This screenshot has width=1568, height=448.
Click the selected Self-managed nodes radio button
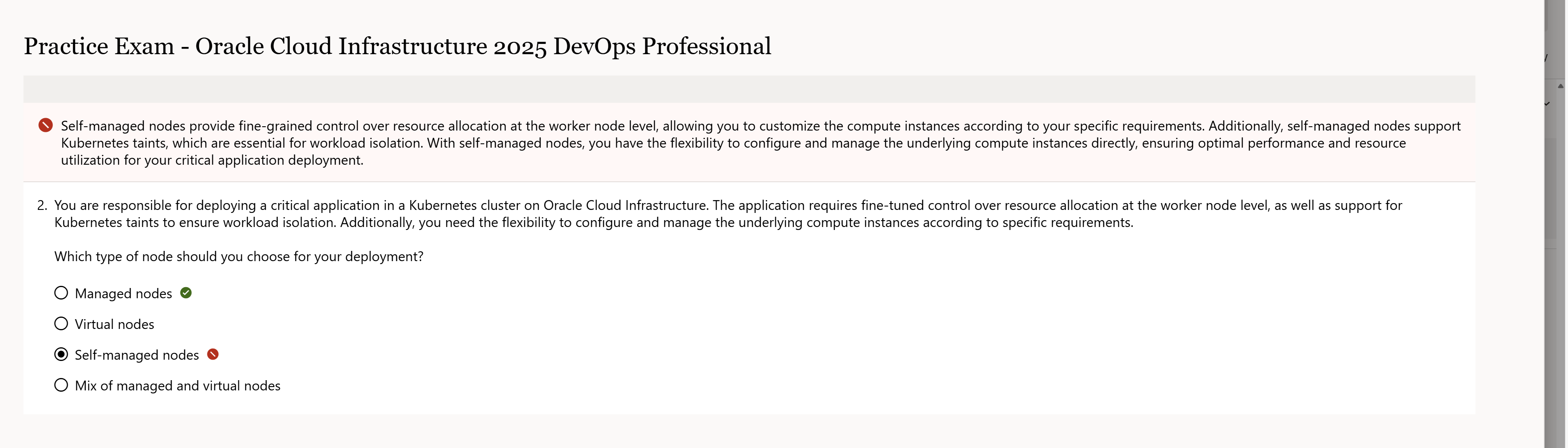point(61,354)
